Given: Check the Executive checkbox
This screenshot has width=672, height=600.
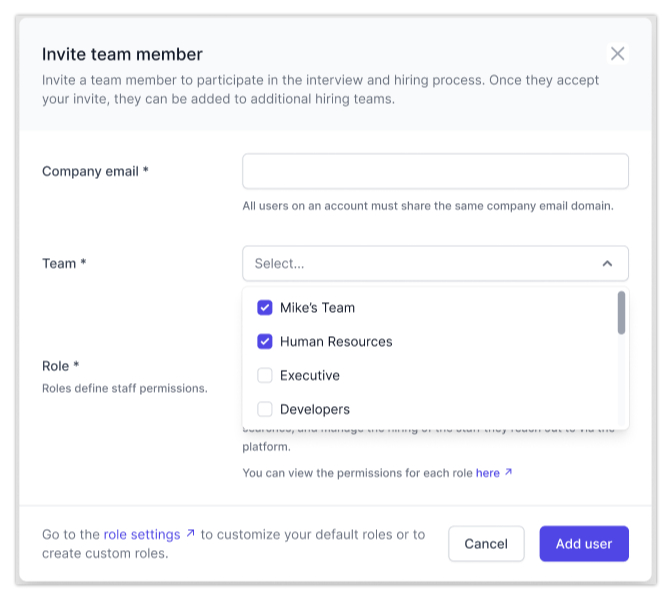Looking at the screenshot, I should click(265, 376).
